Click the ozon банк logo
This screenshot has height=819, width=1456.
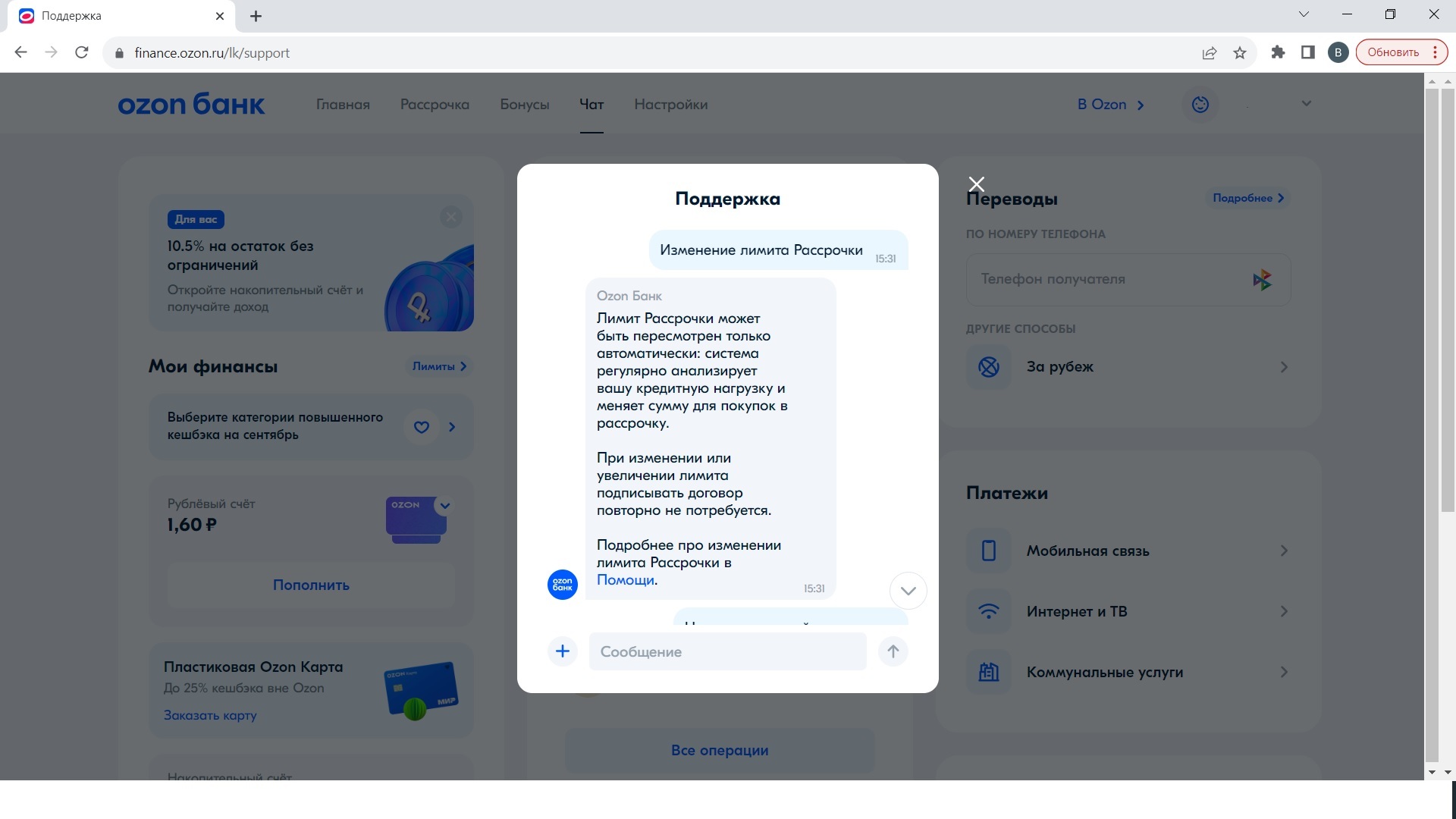(x=191, y=104)
